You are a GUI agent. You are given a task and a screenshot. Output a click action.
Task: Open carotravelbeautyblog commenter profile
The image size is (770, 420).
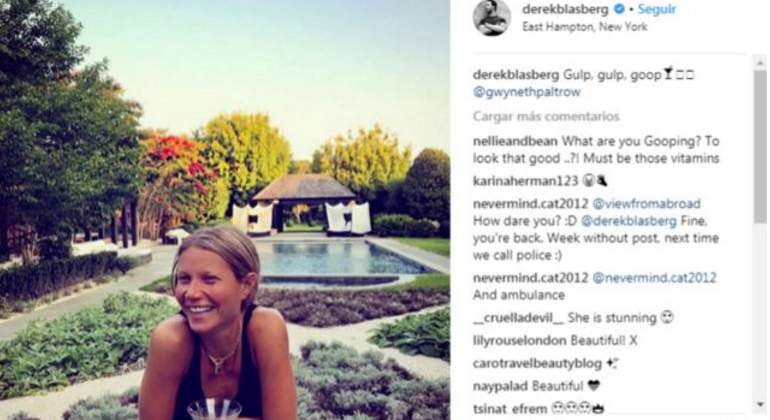(537, 364)
